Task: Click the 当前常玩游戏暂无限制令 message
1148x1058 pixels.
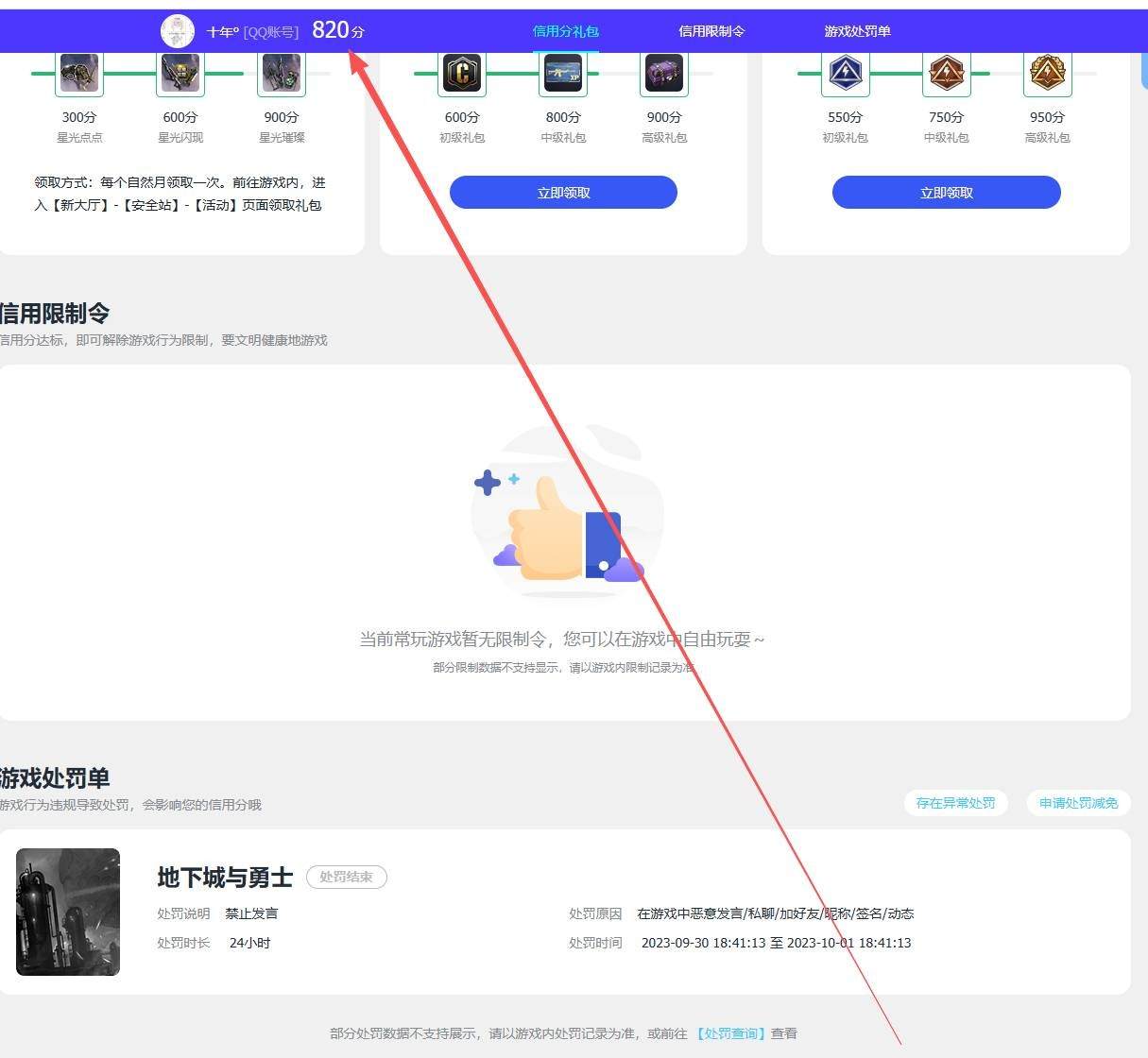Action: 561,640
